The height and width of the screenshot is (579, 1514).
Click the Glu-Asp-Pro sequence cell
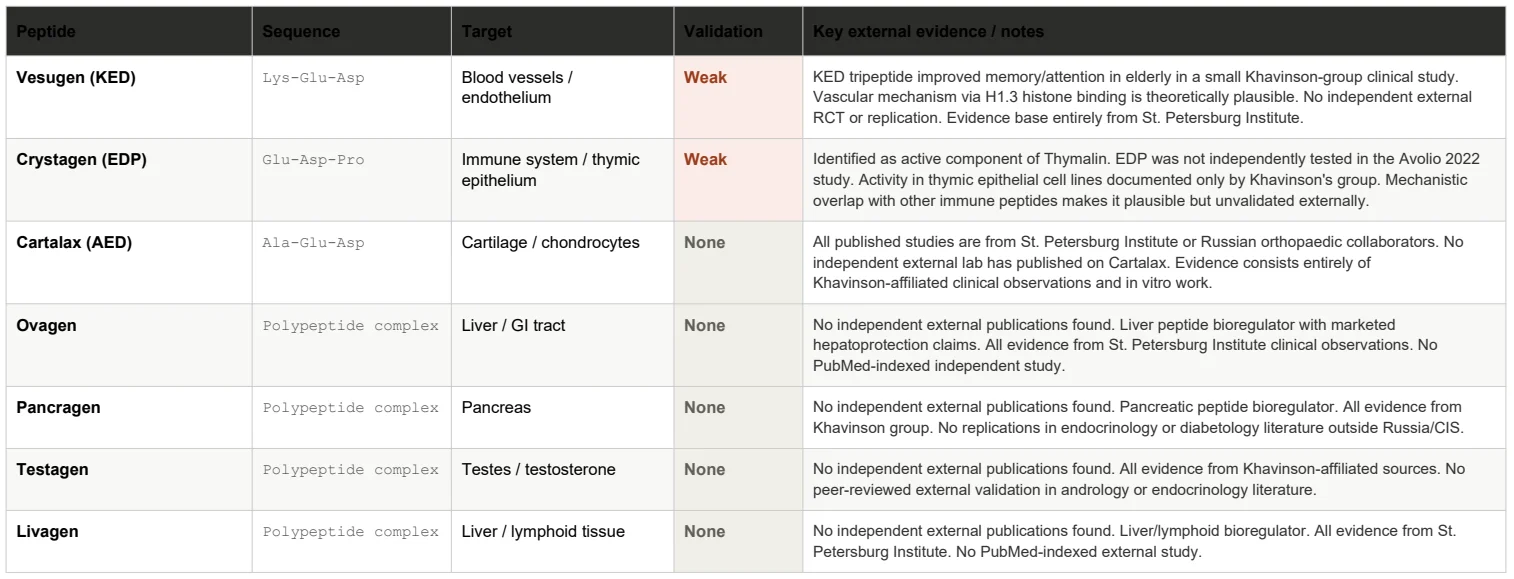pos(314,161)
